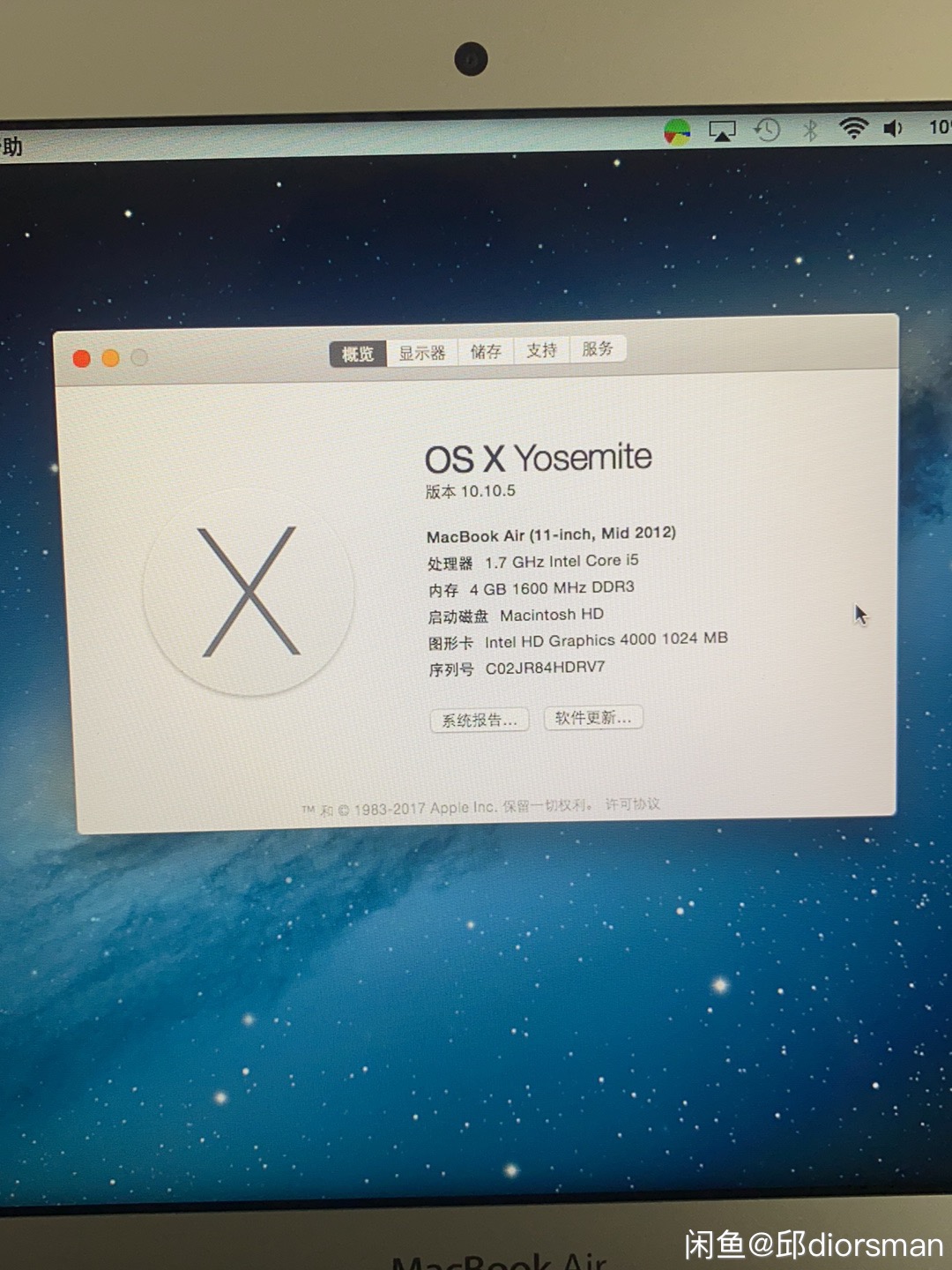Open the volume speaker menu icon

[893, 129]
